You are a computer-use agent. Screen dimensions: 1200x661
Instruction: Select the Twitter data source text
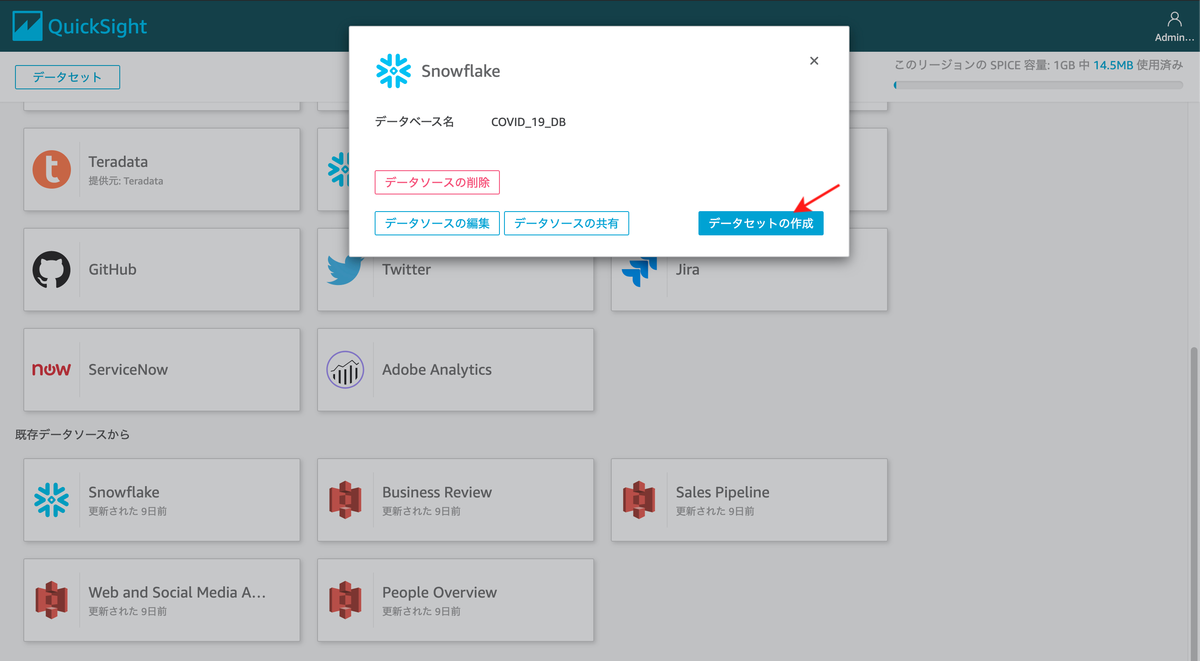pyautogui.click(x=406, y=269)
